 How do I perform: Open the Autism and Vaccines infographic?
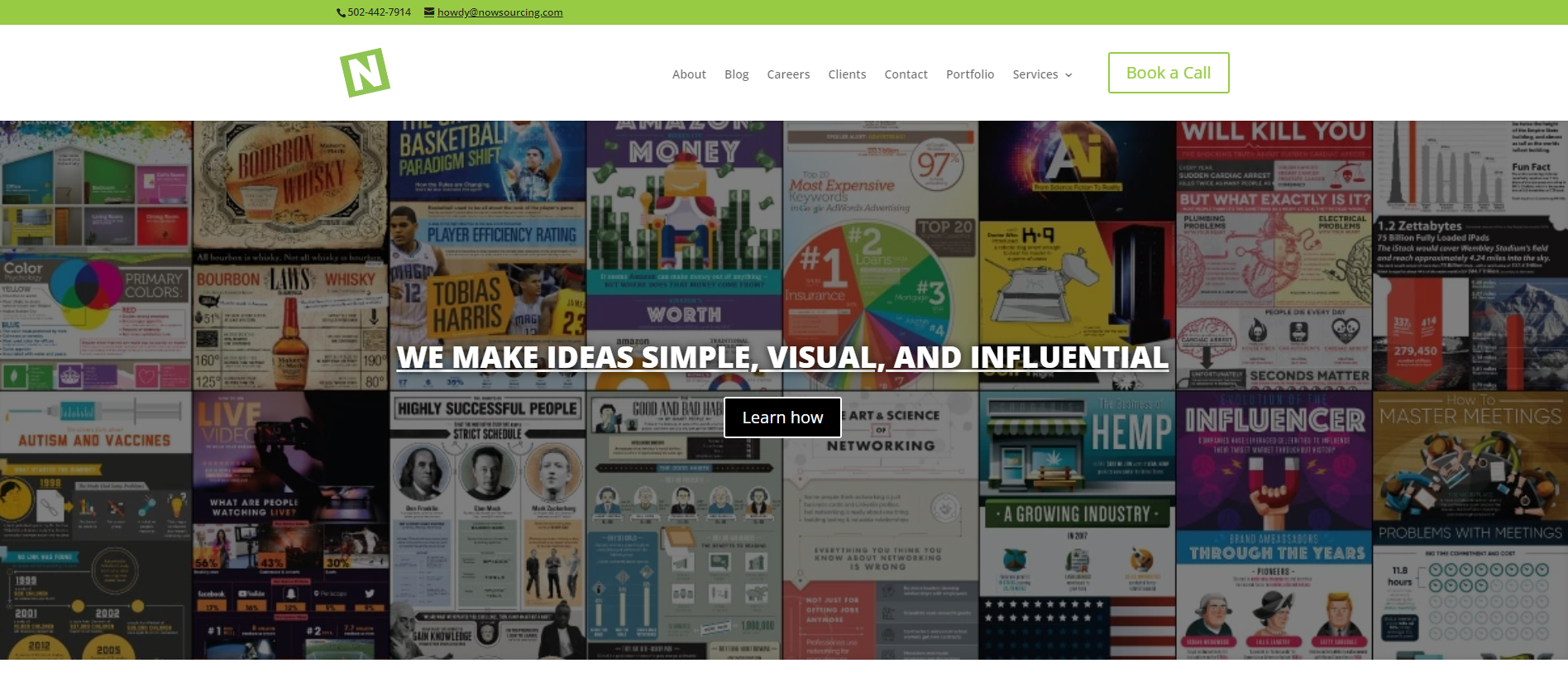pos(96,526)
